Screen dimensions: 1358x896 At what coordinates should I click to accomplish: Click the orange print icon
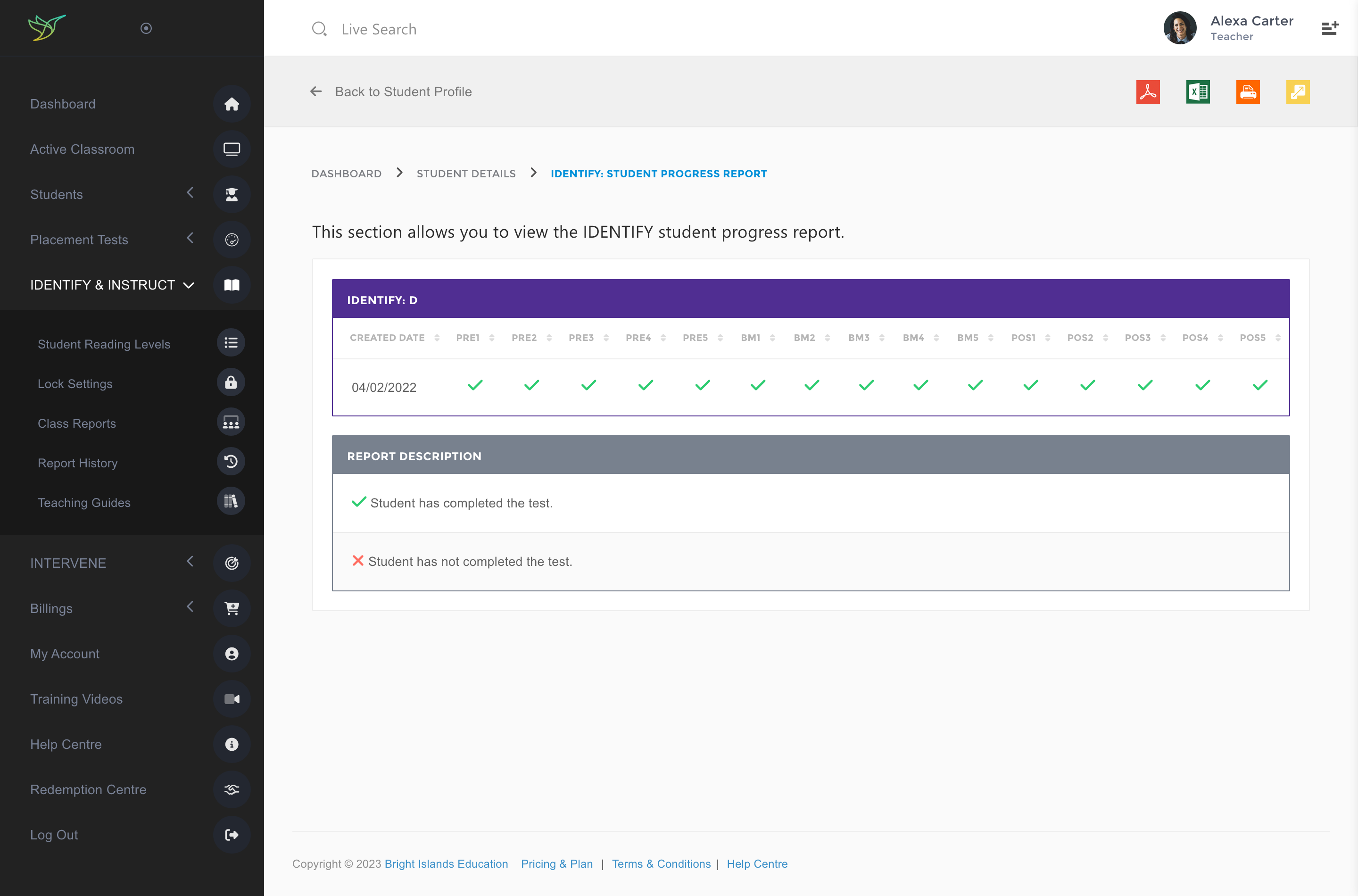[1248, 92]
